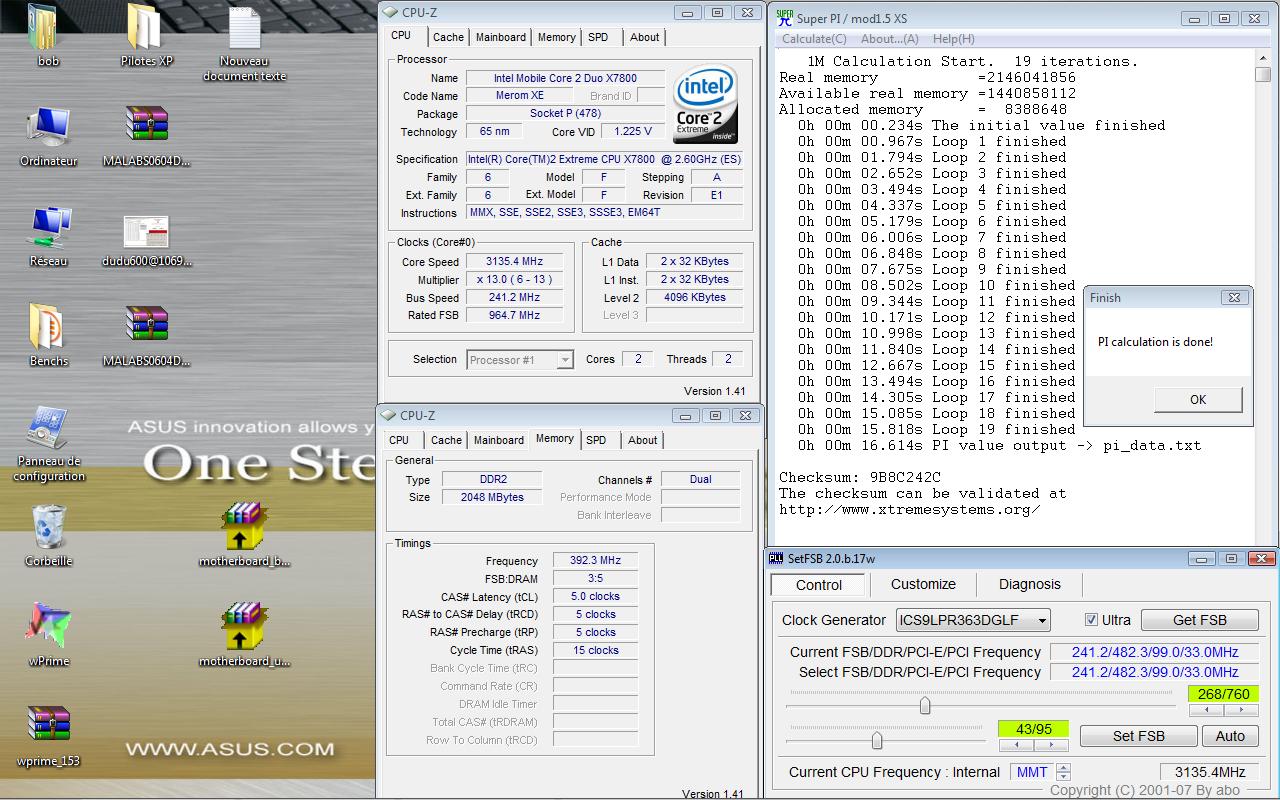The height and width of the screenshot is (800, 1280).
Task: Click the Get FSB button
Action: [x=1200, y=620]
